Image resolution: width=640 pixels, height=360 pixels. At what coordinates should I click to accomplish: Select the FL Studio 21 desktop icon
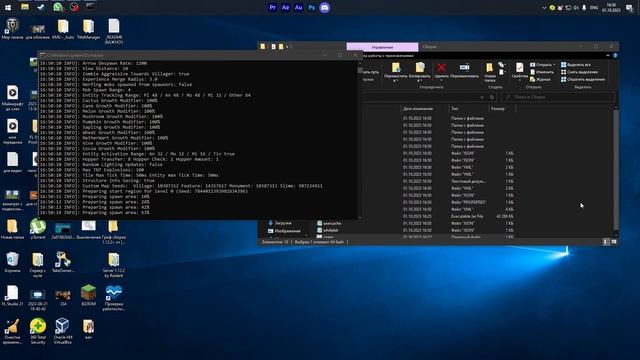[12, 296]
